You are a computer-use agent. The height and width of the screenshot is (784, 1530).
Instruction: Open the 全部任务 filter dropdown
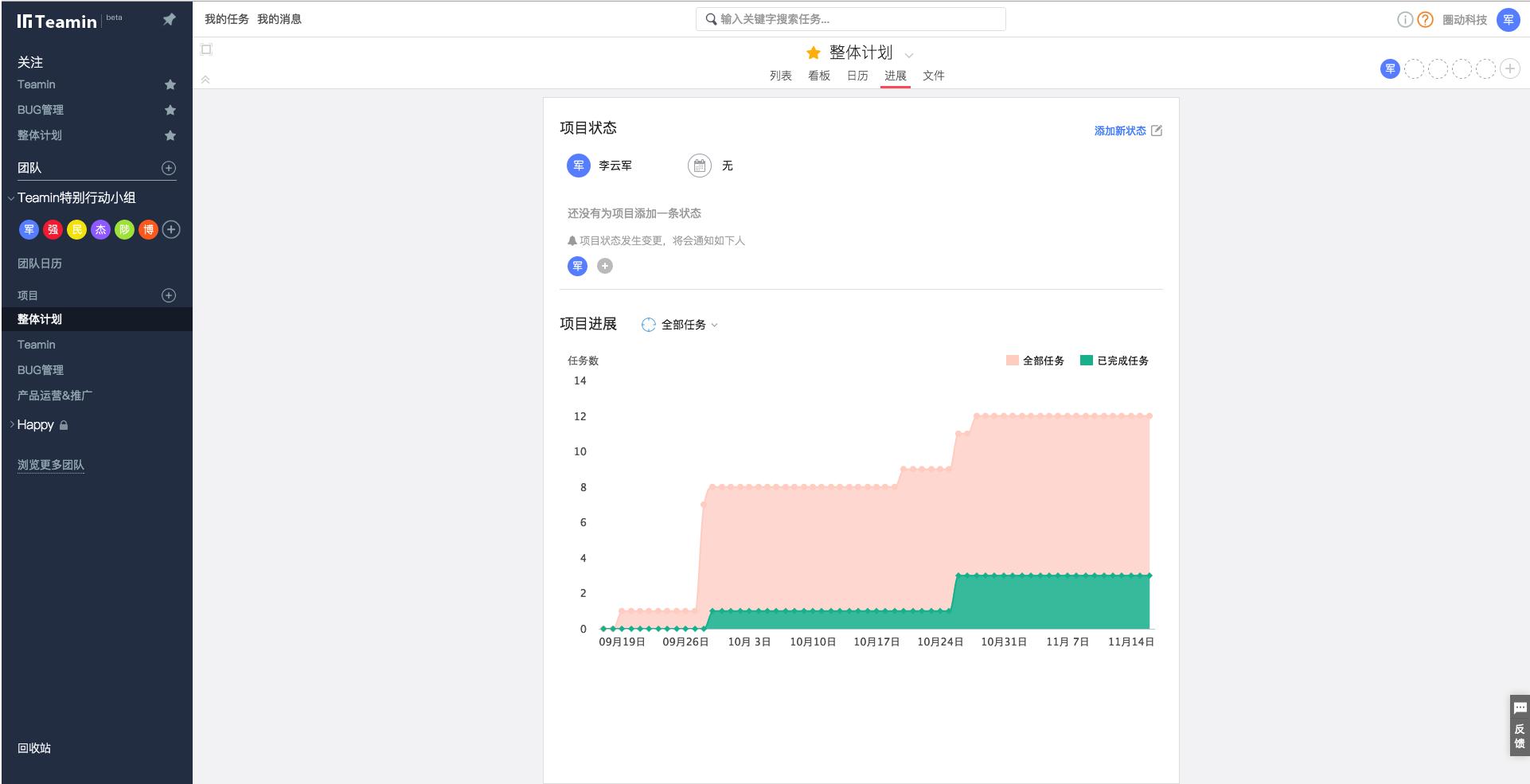point(681,325)
